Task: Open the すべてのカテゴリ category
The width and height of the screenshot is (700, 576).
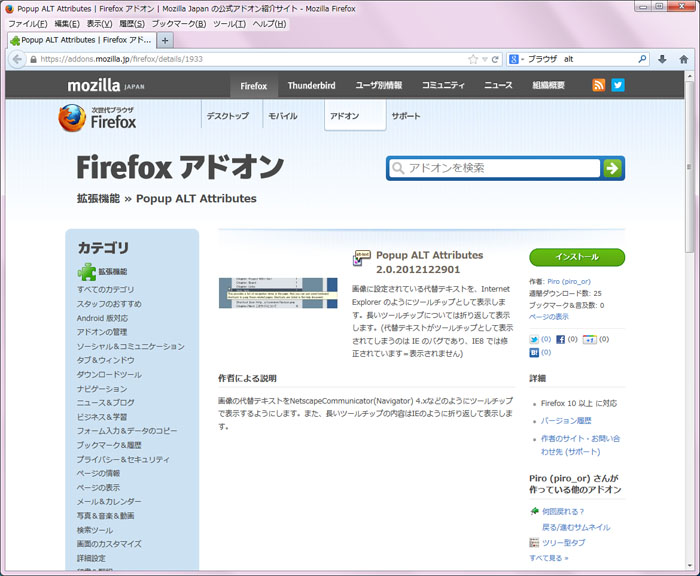Action: 105,289
